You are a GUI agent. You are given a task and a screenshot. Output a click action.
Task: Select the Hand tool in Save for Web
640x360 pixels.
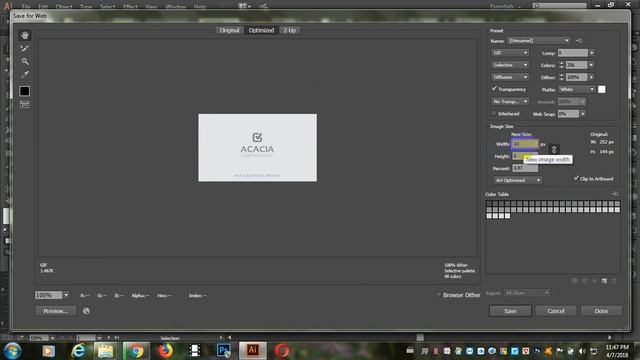[x=24, y=36]
